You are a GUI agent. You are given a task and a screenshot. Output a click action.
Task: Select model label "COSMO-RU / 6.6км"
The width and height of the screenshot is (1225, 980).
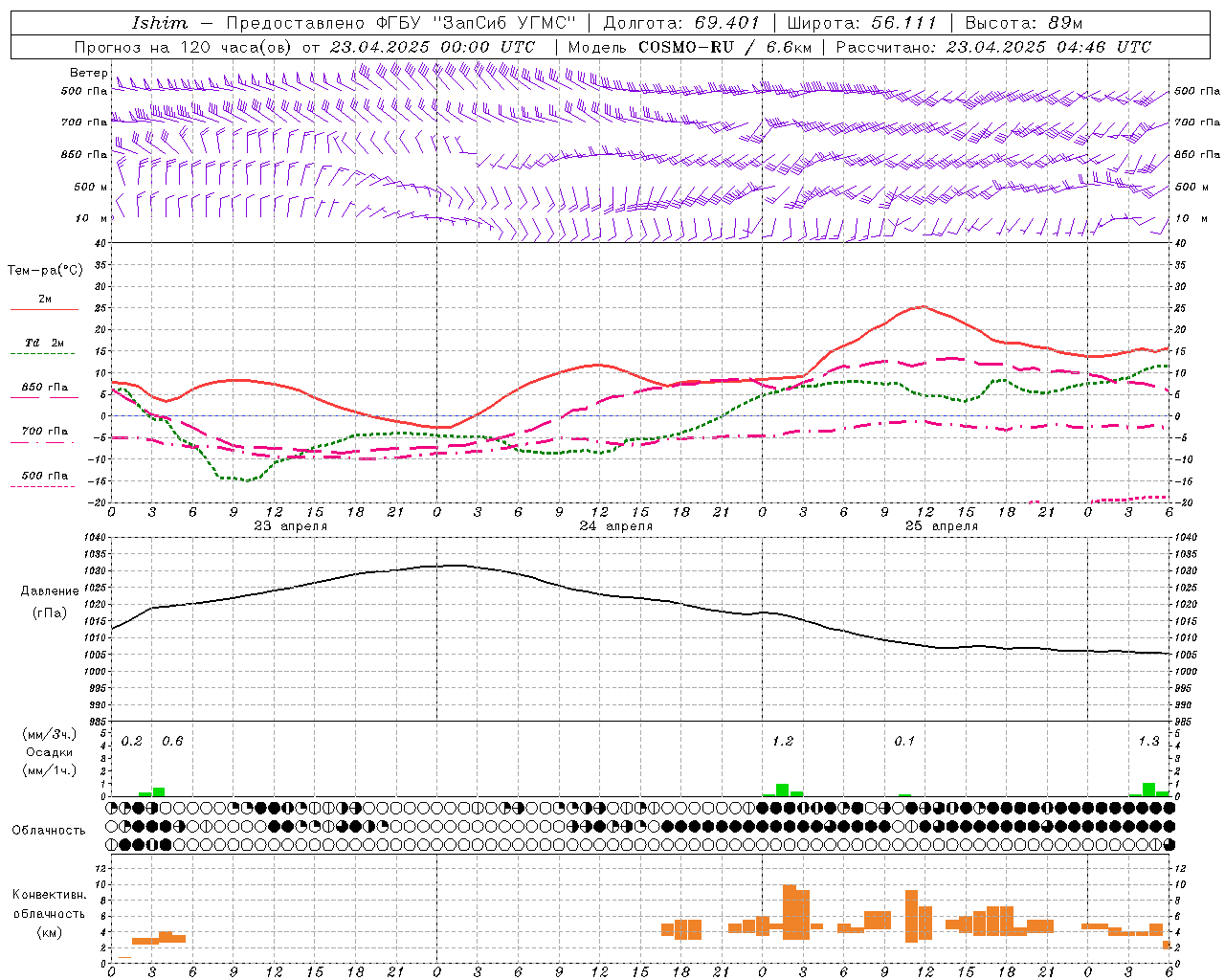point(724,47)
